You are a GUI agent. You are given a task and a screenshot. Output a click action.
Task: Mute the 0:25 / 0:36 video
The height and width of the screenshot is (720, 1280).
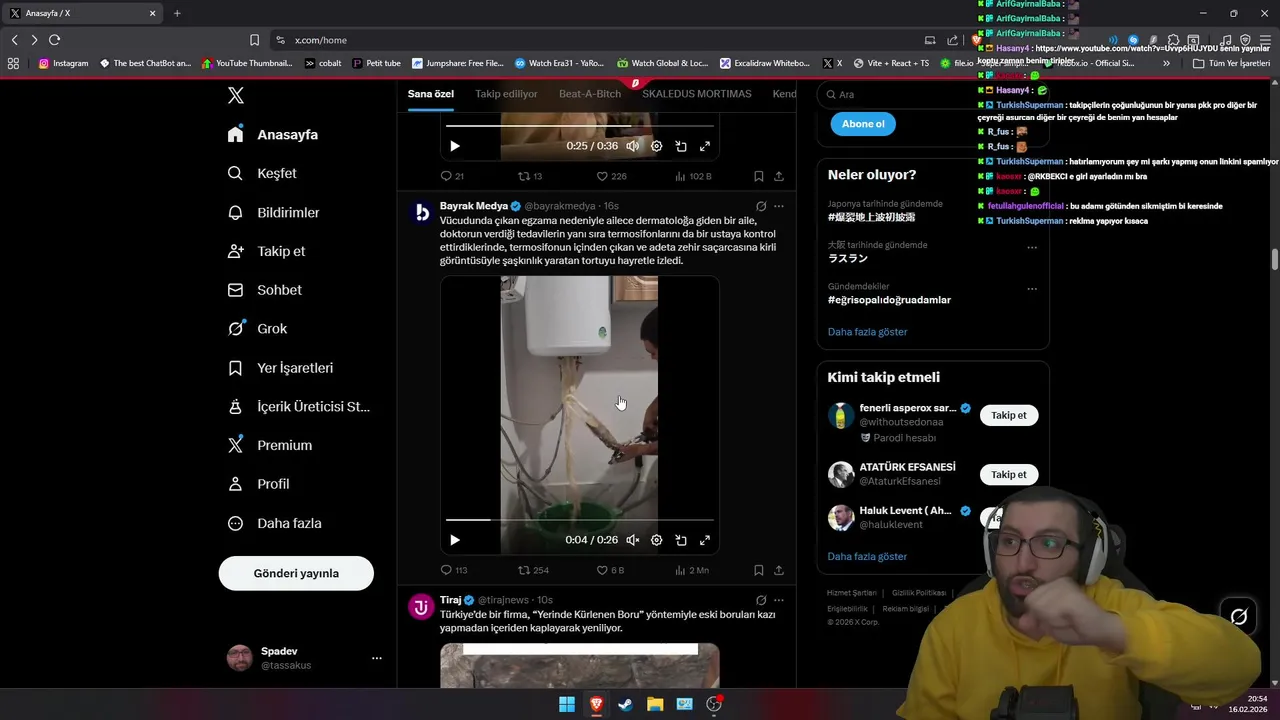pos(633,146)
